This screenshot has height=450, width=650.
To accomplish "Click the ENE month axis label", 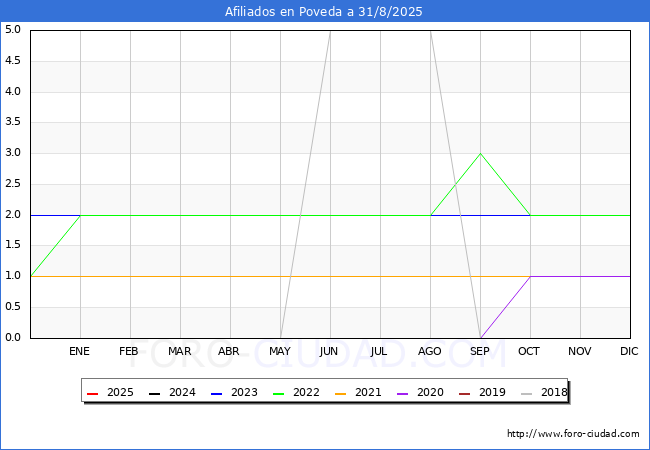I will 80,351.
